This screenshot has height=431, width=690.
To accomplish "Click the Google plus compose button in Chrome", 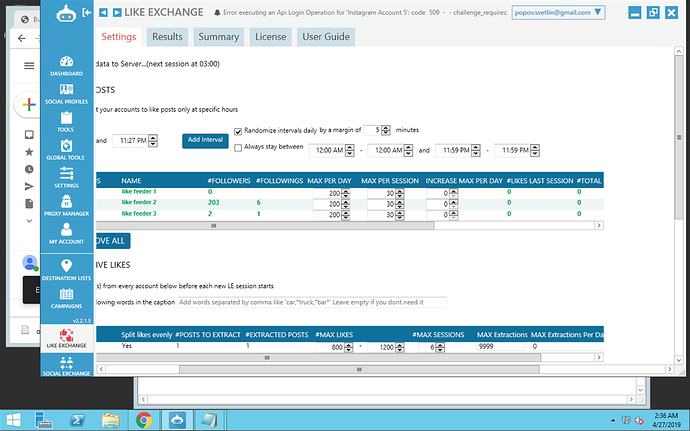I will click(x=29, y=105).
